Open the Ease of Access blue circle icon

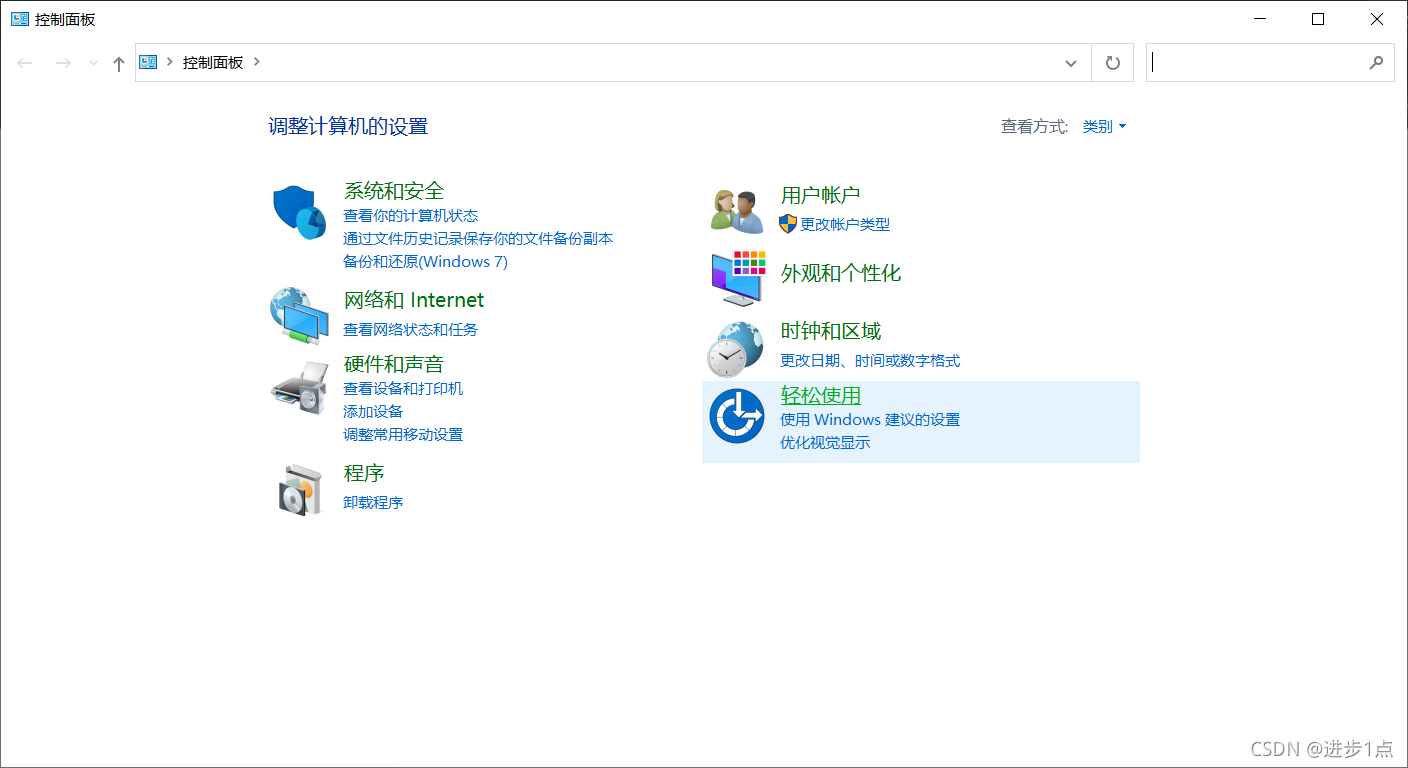coord(737,416)
